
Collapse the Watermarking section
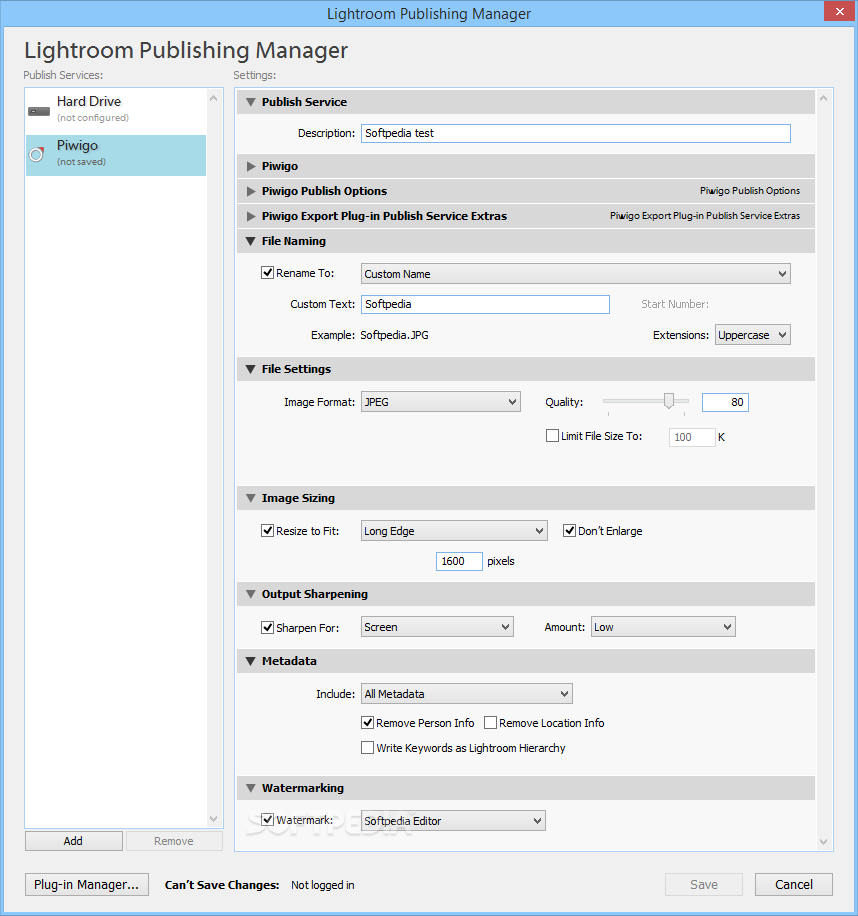pos(251,788)
